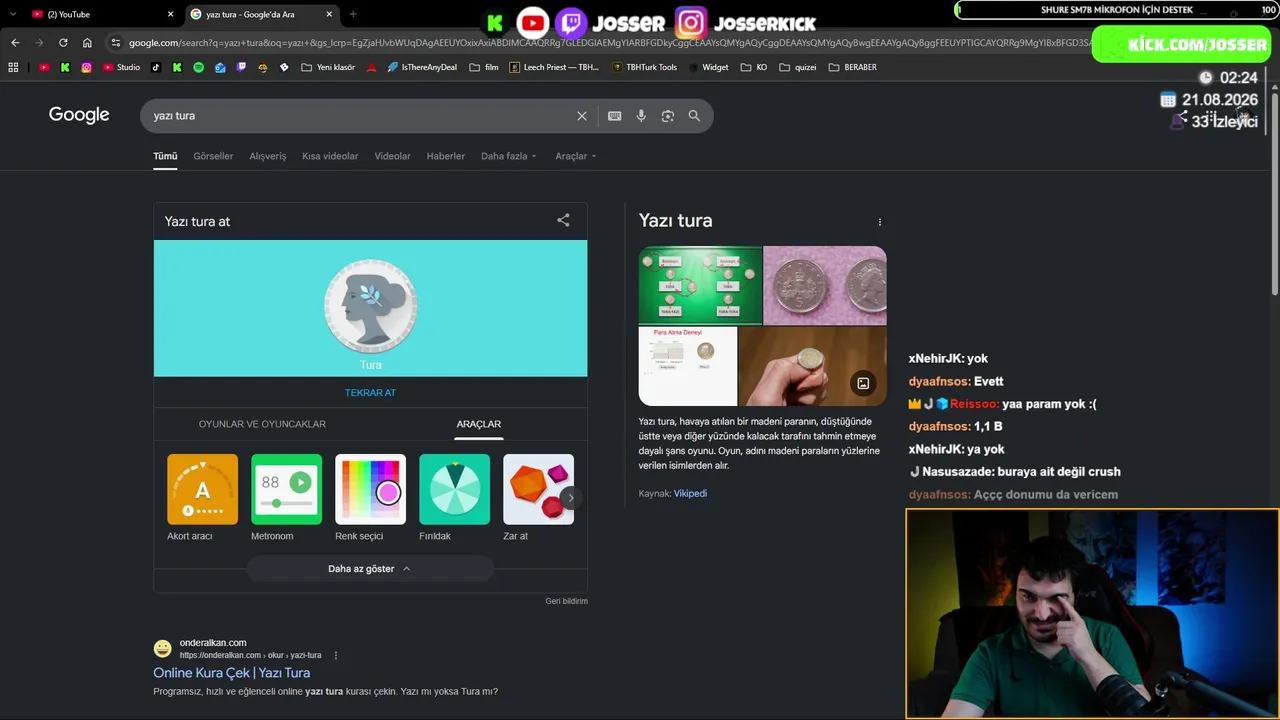Clear the search box with the X icon
Image resolution: width=1280 pixels, height=720 pixels.
pos(582,116)
